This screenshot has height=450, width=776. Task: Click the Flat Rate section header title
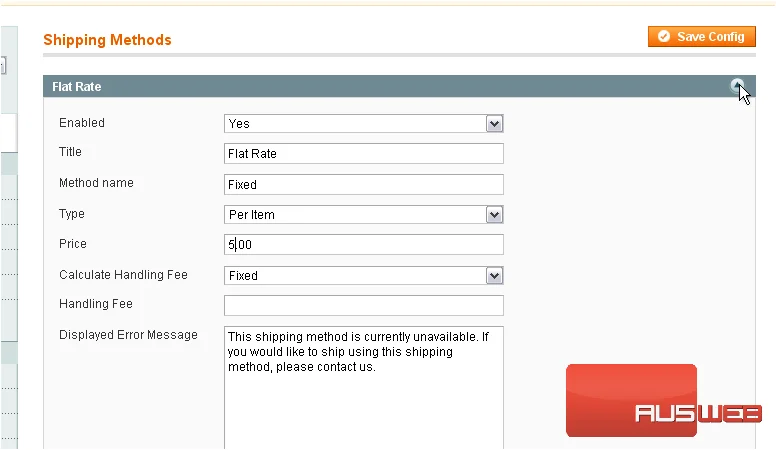[x=77, y=87]
